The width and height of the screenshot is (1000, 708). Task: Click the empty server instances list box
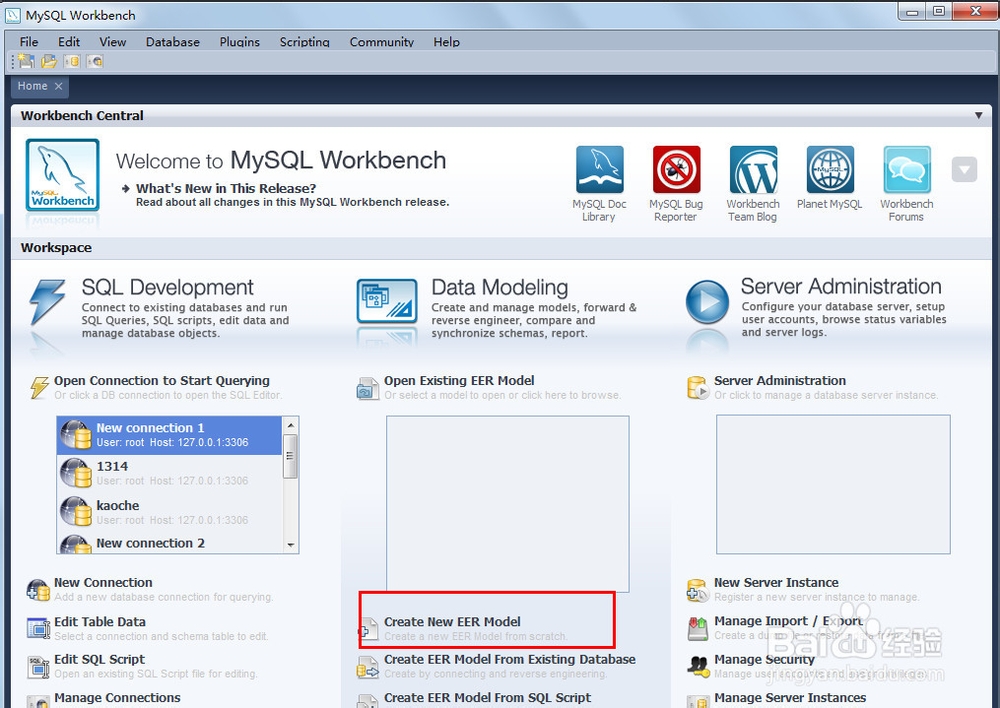(x=833, y=485)
